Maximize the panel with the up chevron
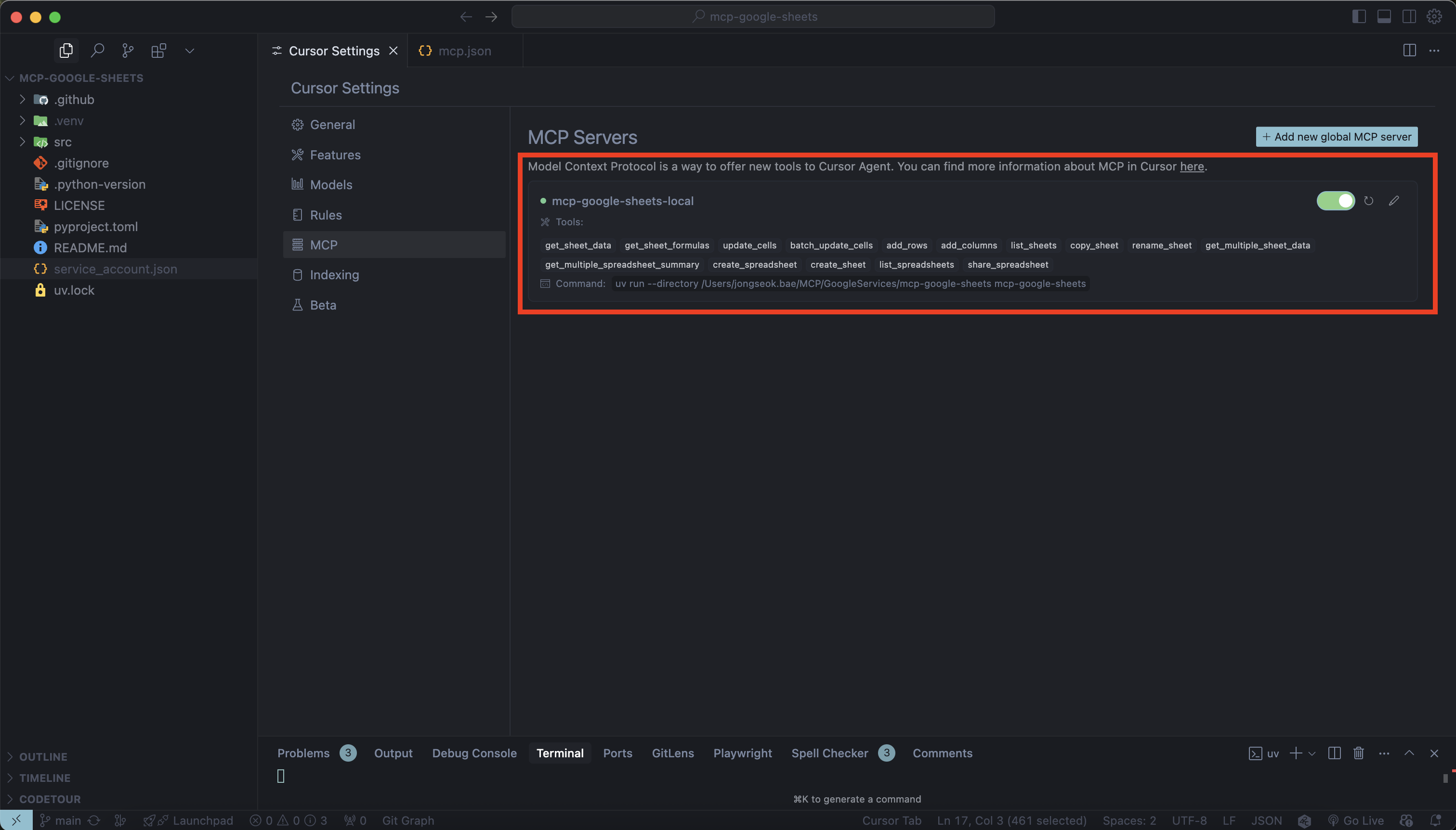Viewport: 1456px width, 830px height. point(1409,753)
